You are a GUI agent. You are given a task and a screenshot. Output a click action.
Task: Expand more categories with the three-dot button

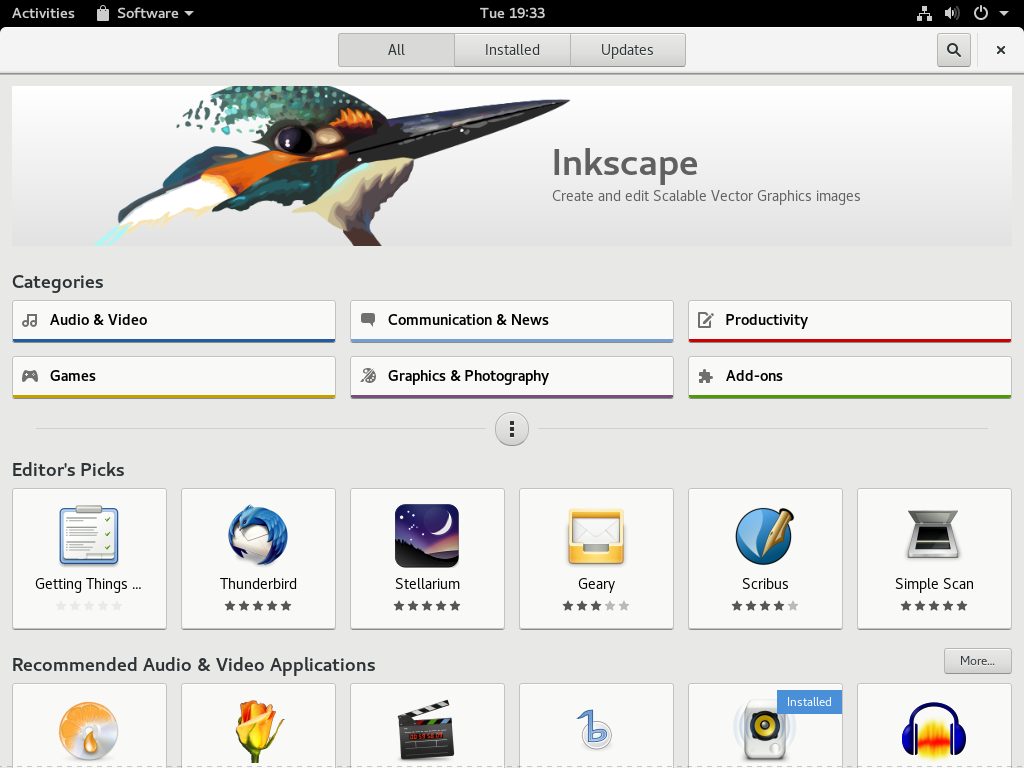511,429
